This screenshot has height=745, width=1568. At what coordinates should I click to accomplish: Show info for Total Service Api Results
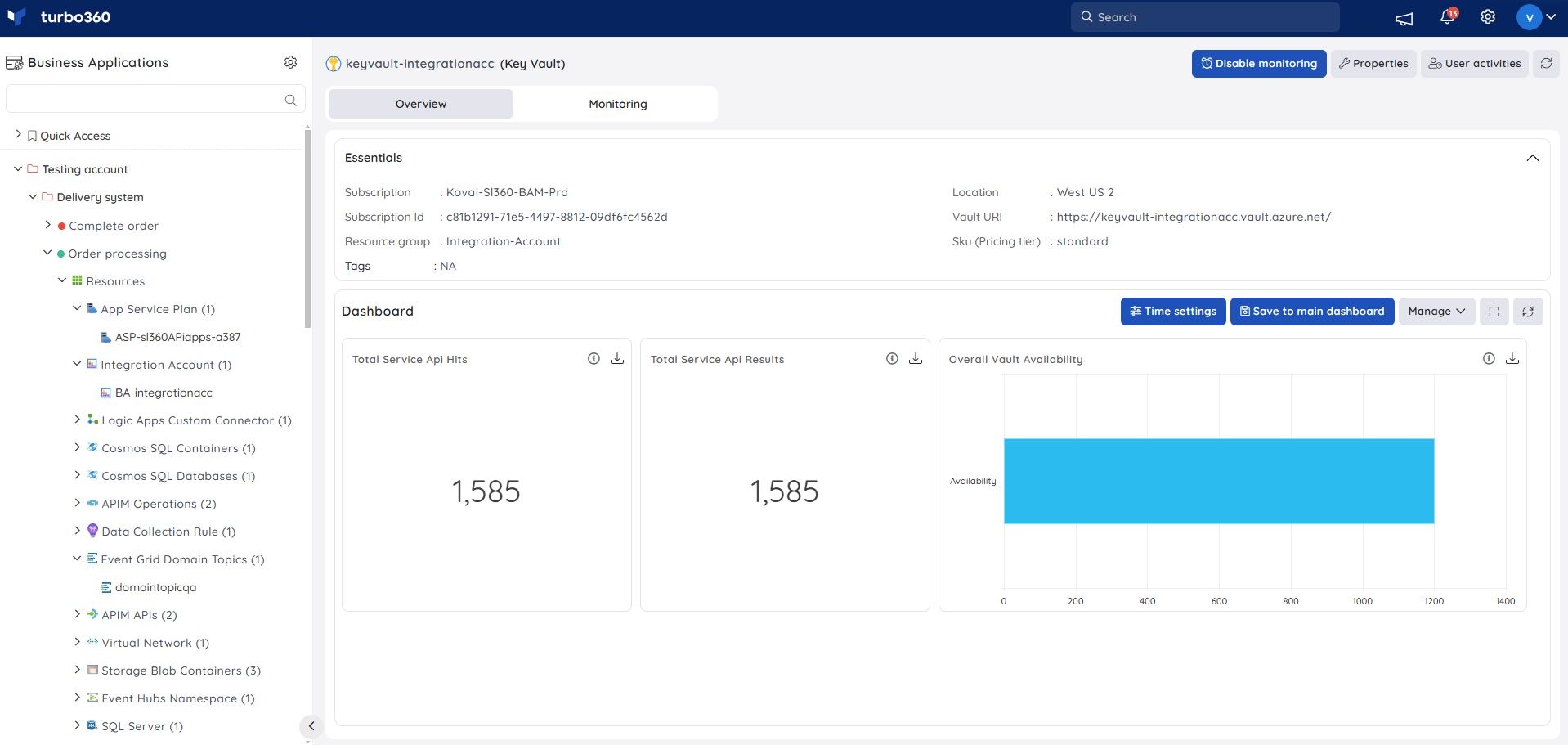pos(892,359)
